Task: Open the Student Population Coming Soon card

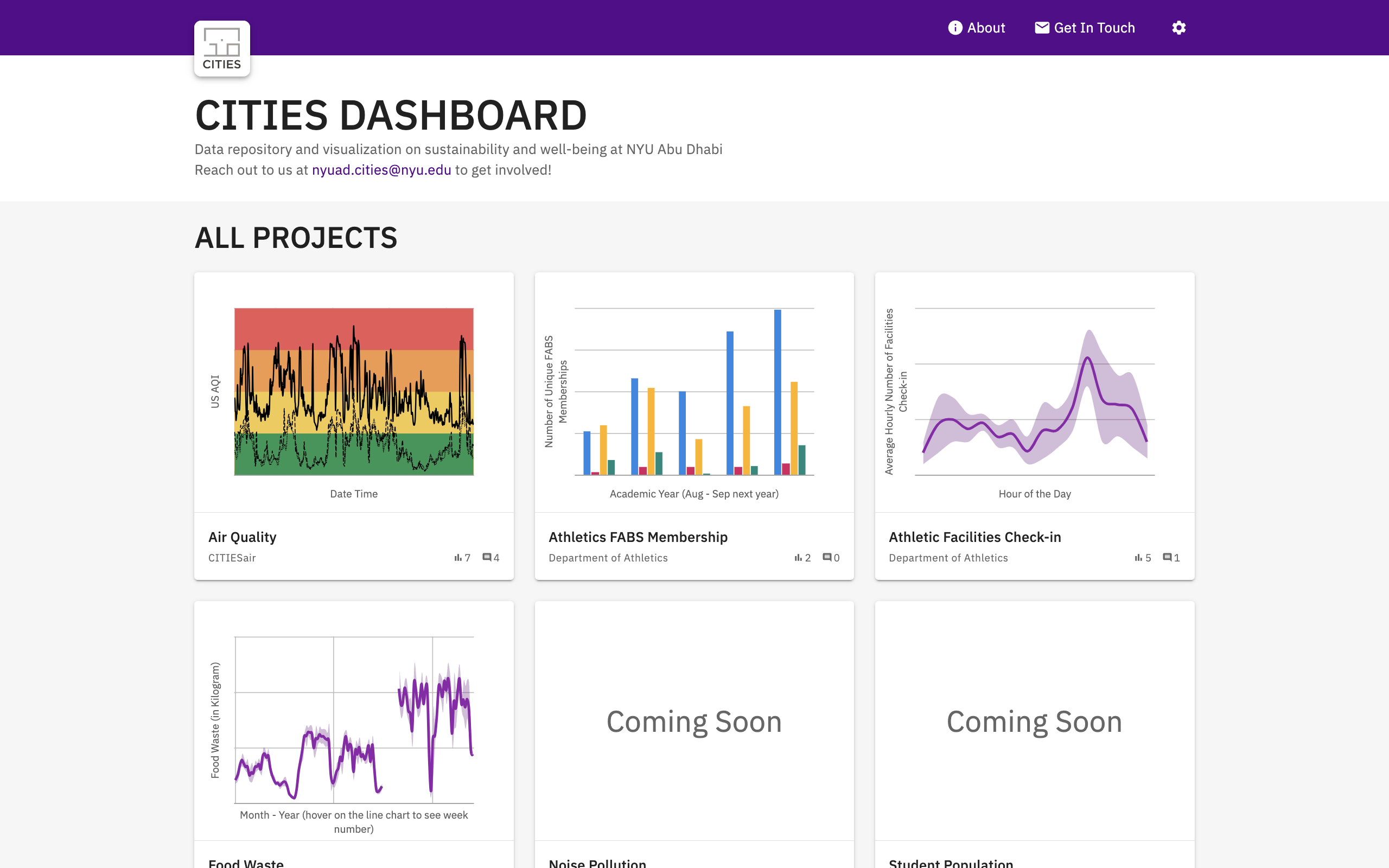Action: point(1034,721)
